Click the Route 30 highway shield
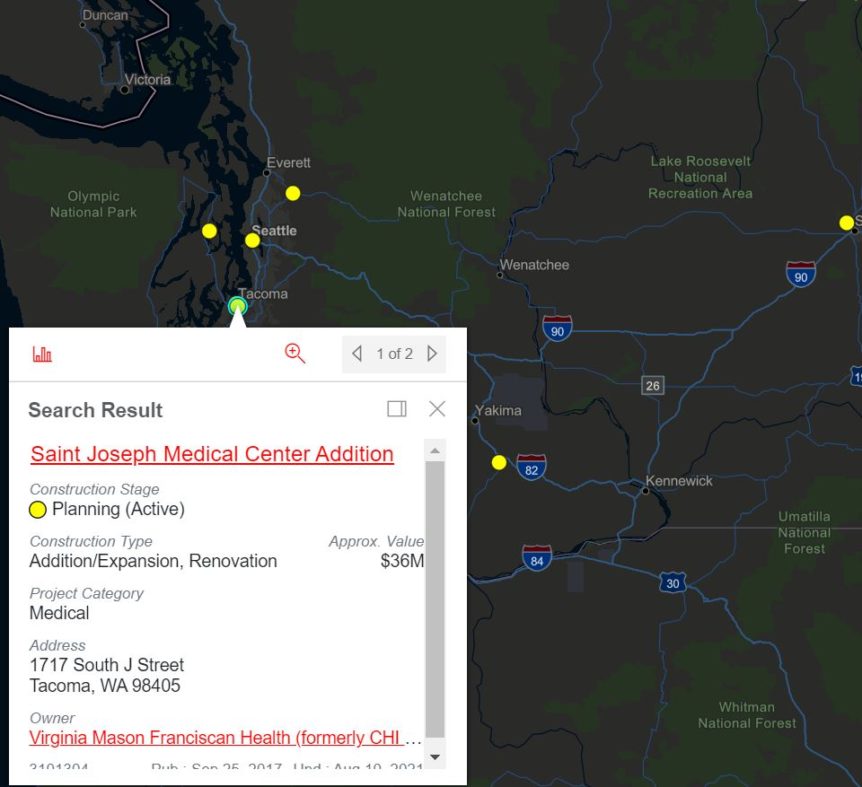The height and width of the screenshot is (787, 862). point(671,583)
